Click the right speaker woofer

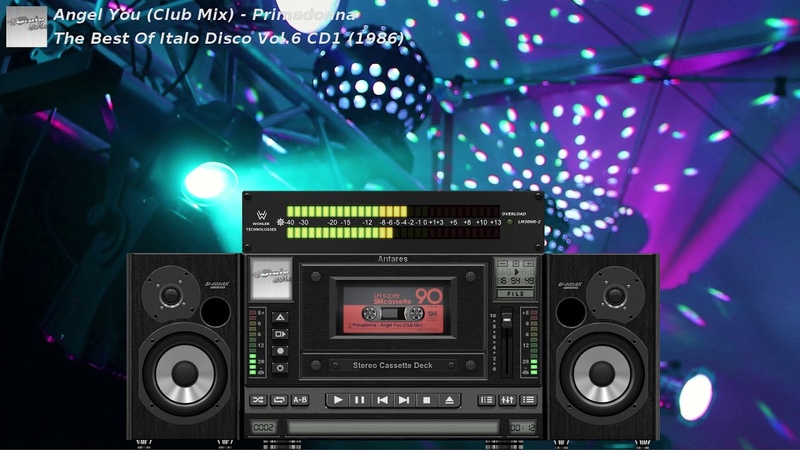tap(603, 374)
